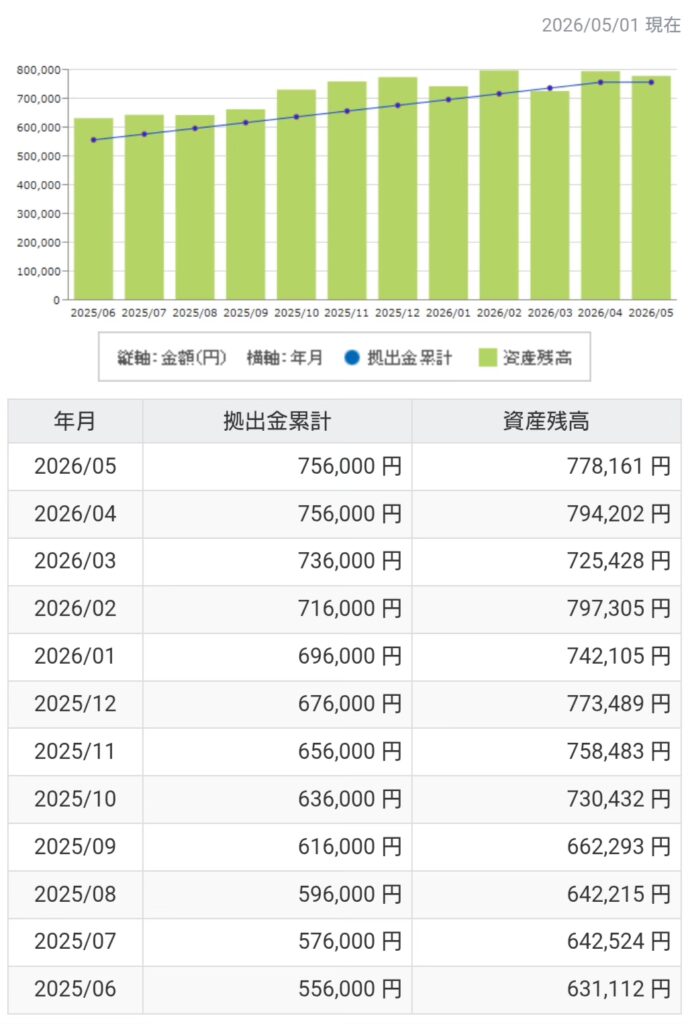
Task: Click the 631,112 円 balance cell
Action: click(546, 989)
